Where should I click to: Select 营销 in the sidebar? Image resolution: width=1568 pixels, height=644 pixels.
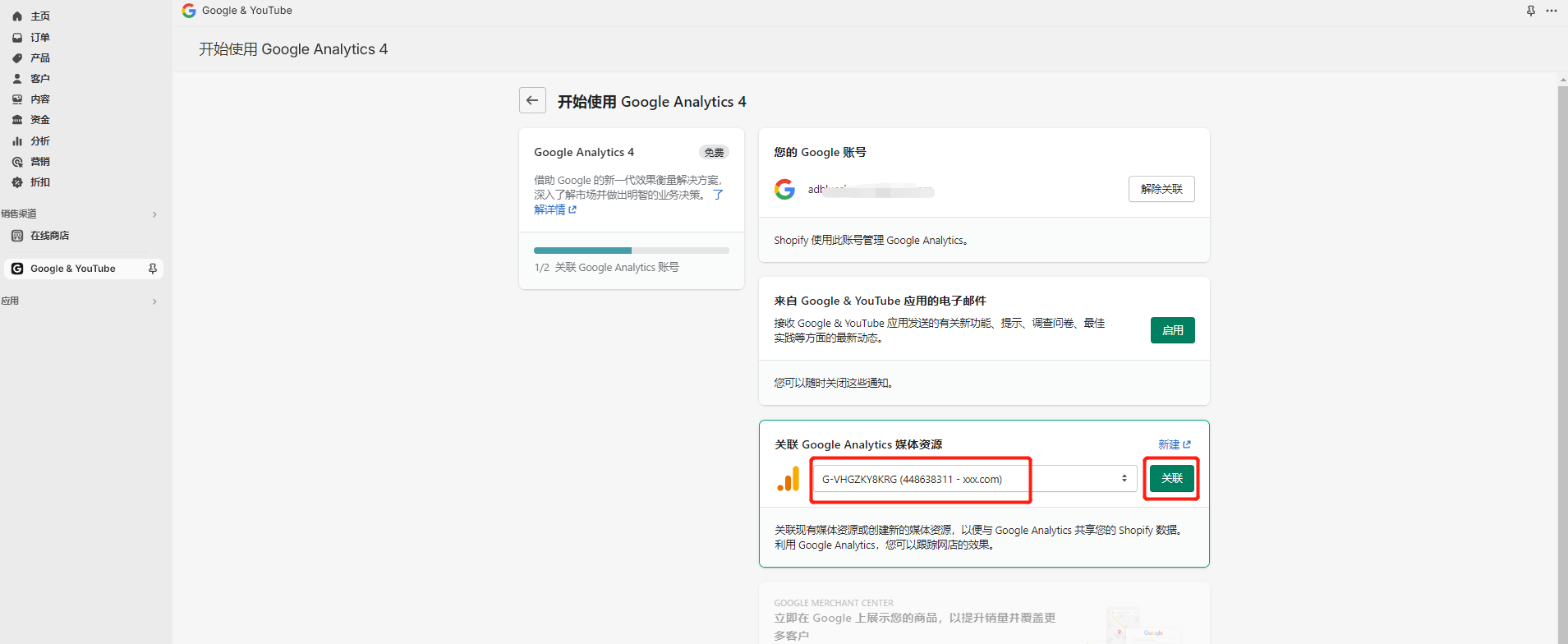click(40, 161)
